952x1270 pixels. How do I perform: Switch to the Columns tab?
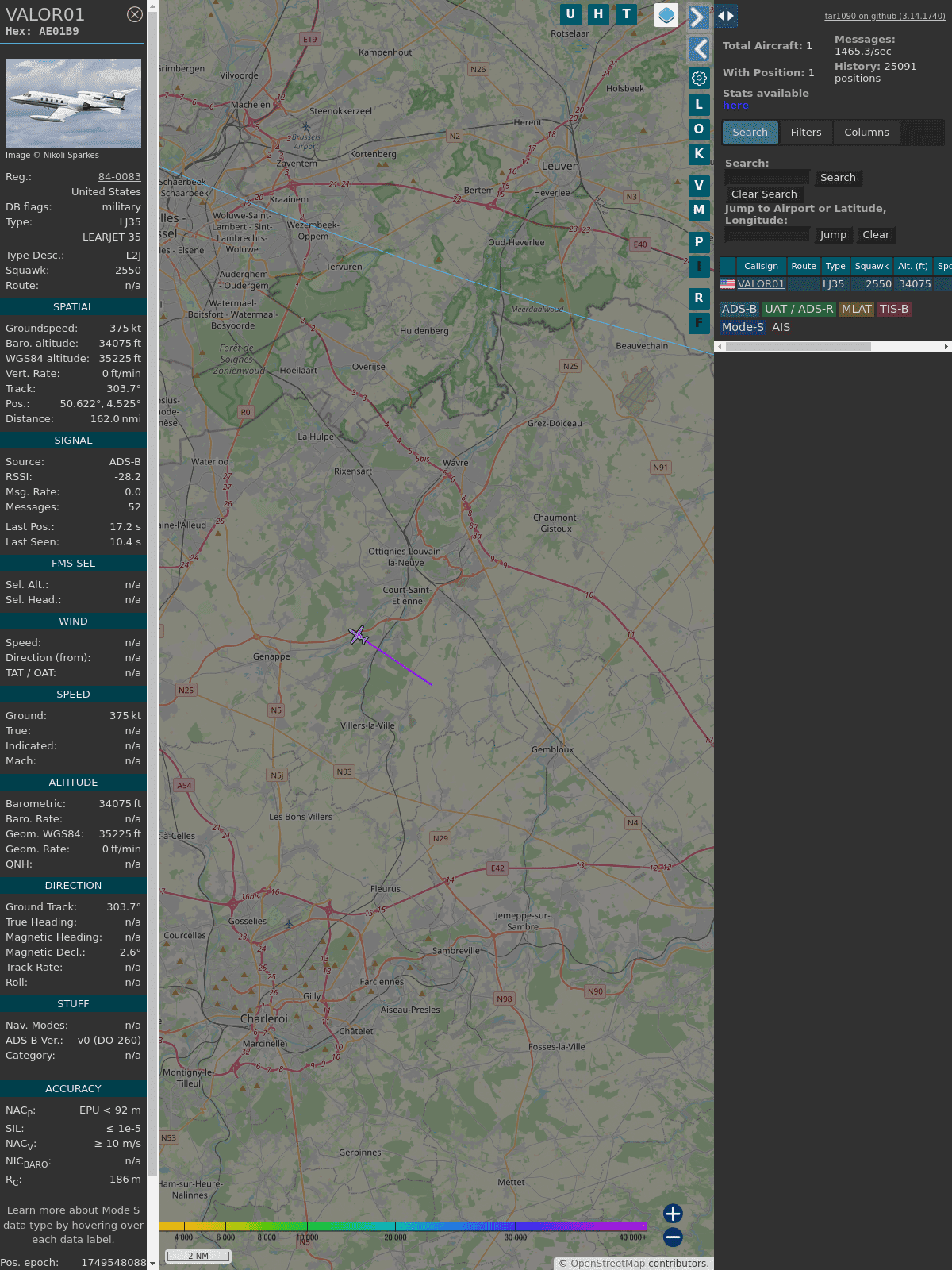866,133
